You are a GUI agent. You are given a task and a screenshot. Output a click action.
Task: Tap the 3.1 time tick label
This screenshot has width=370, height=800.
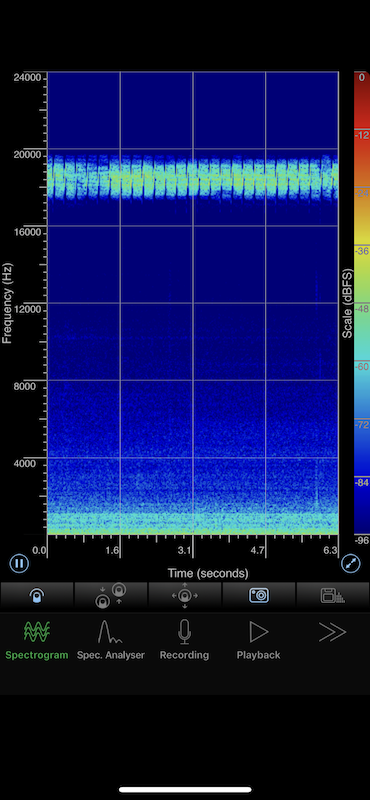(185, 551)
